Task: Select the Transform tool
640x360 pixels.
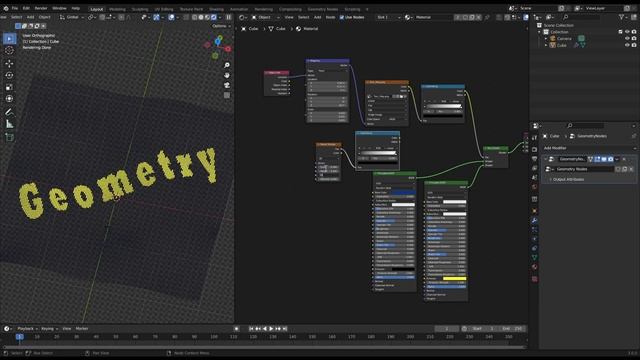Action: [x=9, y=99]
